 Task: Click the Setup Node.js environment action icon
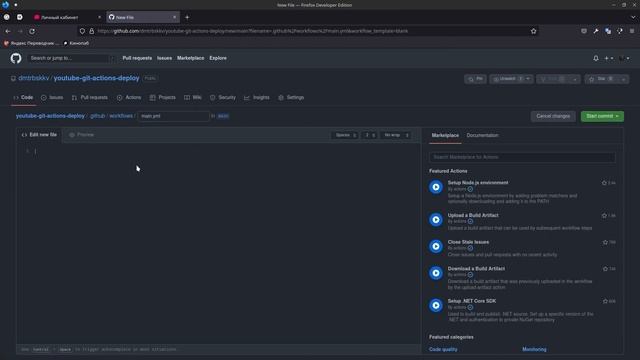[x=436, y=187]
